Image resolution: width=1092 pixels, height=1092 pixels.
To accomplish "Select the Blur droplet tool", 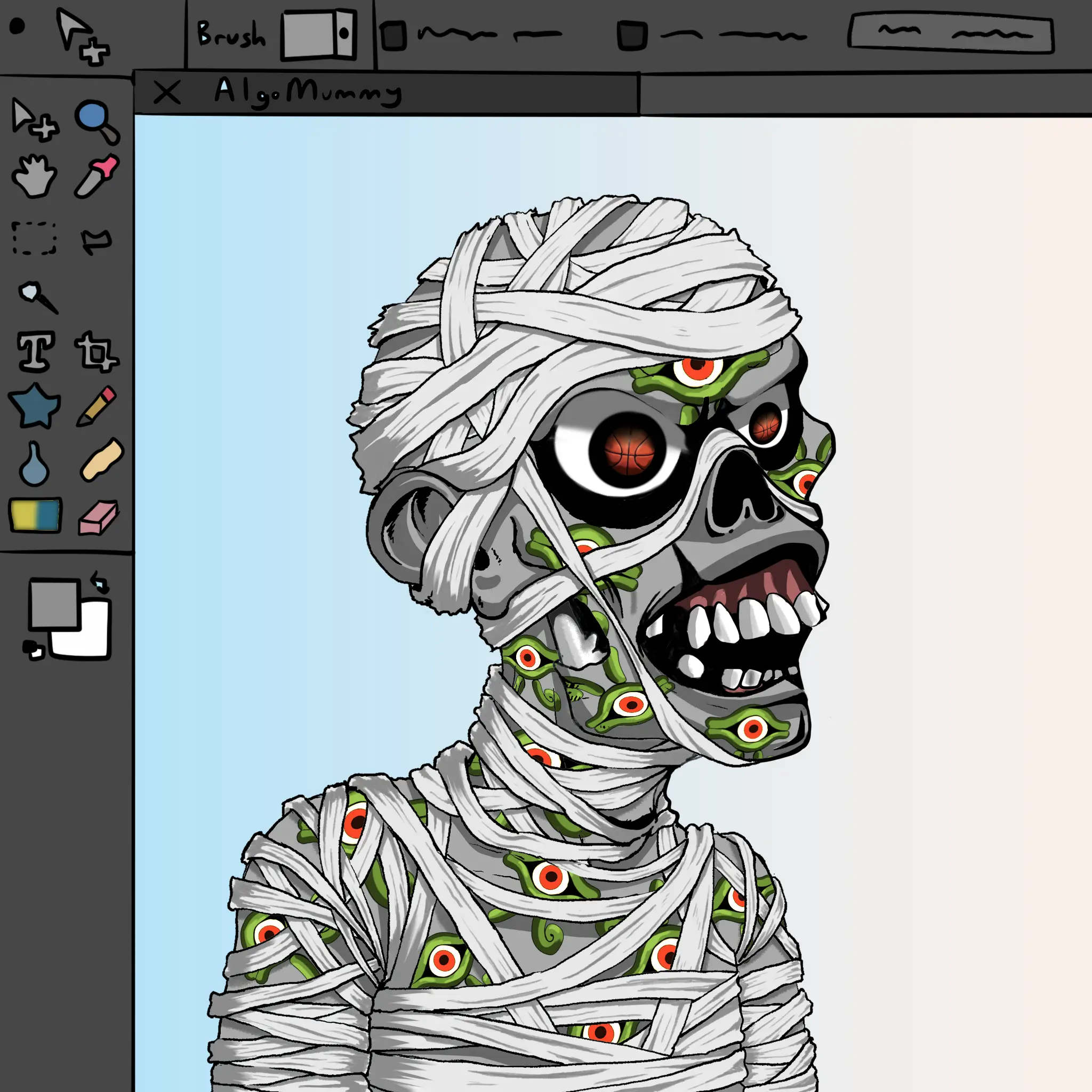I will coord(34,463).
